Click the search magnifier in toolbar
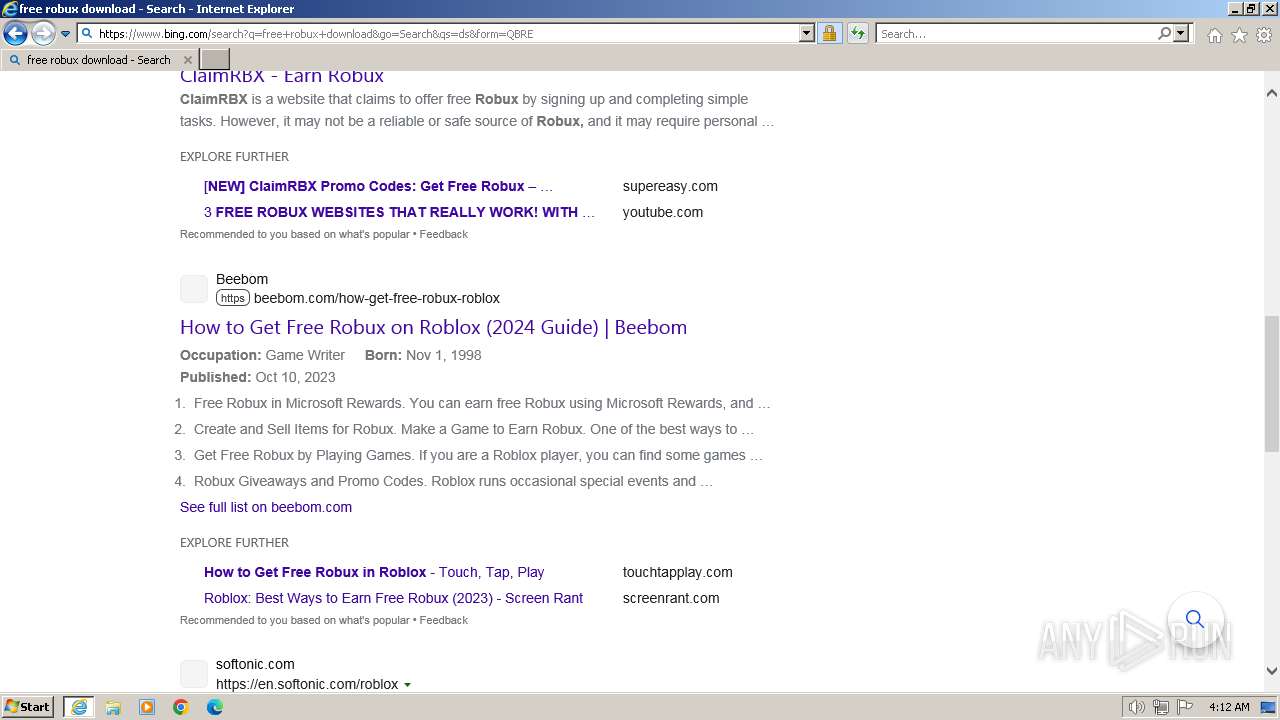Screen dimensions: 1280x720 tap(1164, 34)
